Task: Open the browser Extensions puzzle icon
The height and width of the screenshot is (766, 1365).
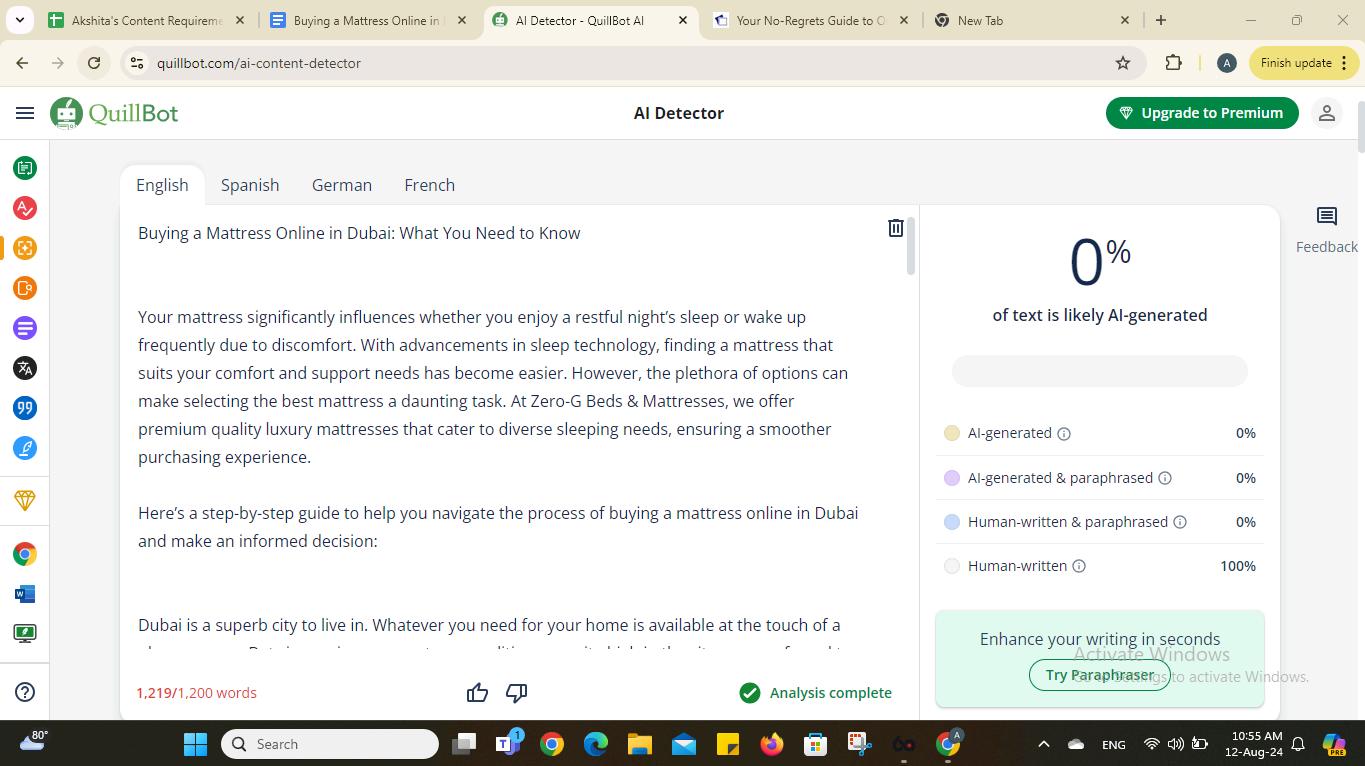Action: (x=1174, y=63)
